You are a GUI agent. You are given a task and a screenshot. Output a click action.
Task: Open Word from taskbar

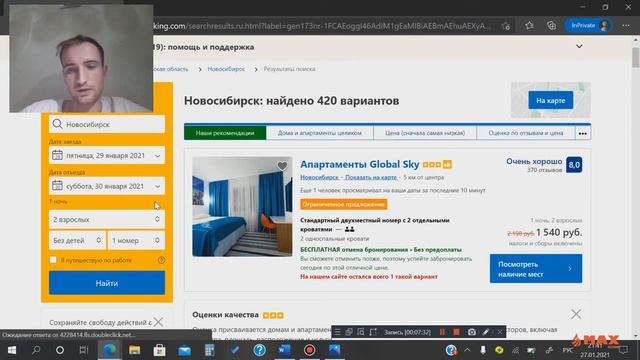[x=284, y=350]
